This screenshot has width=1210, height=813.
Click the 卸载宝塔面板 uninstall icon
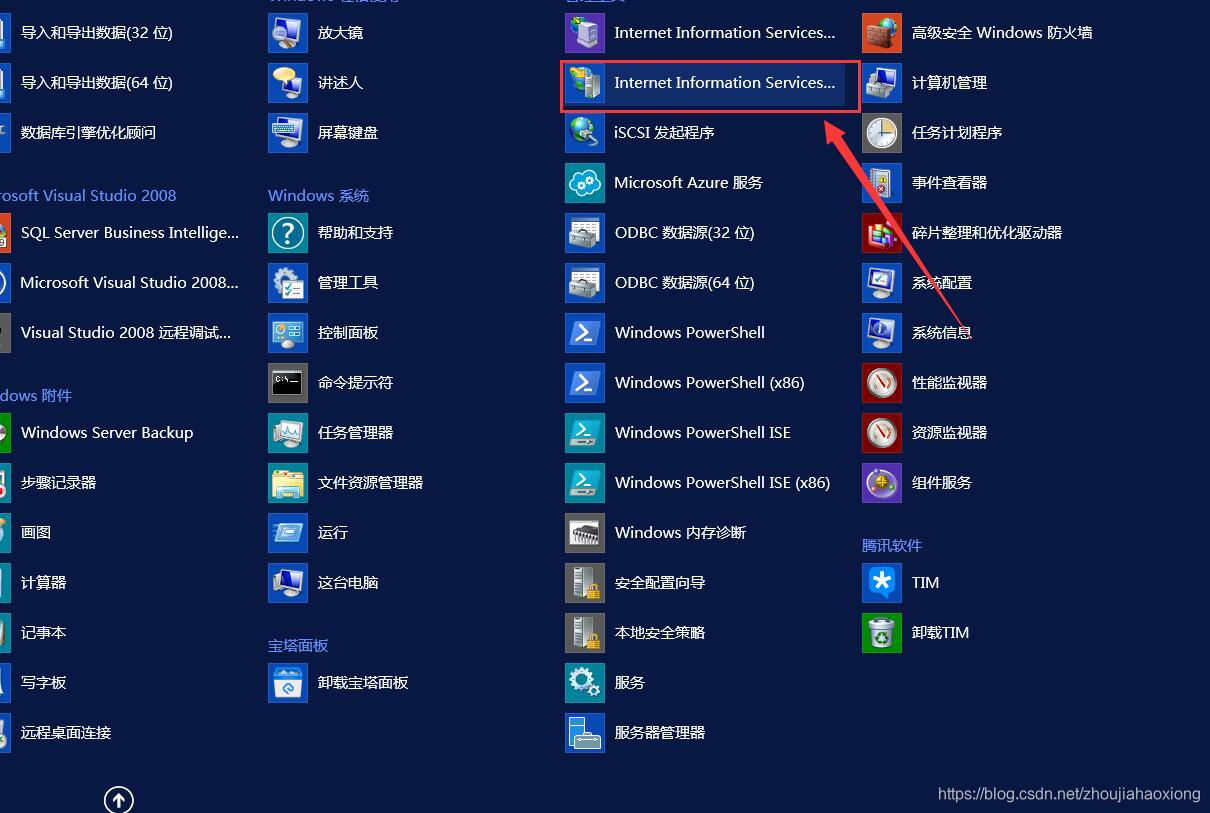[288, 683]
